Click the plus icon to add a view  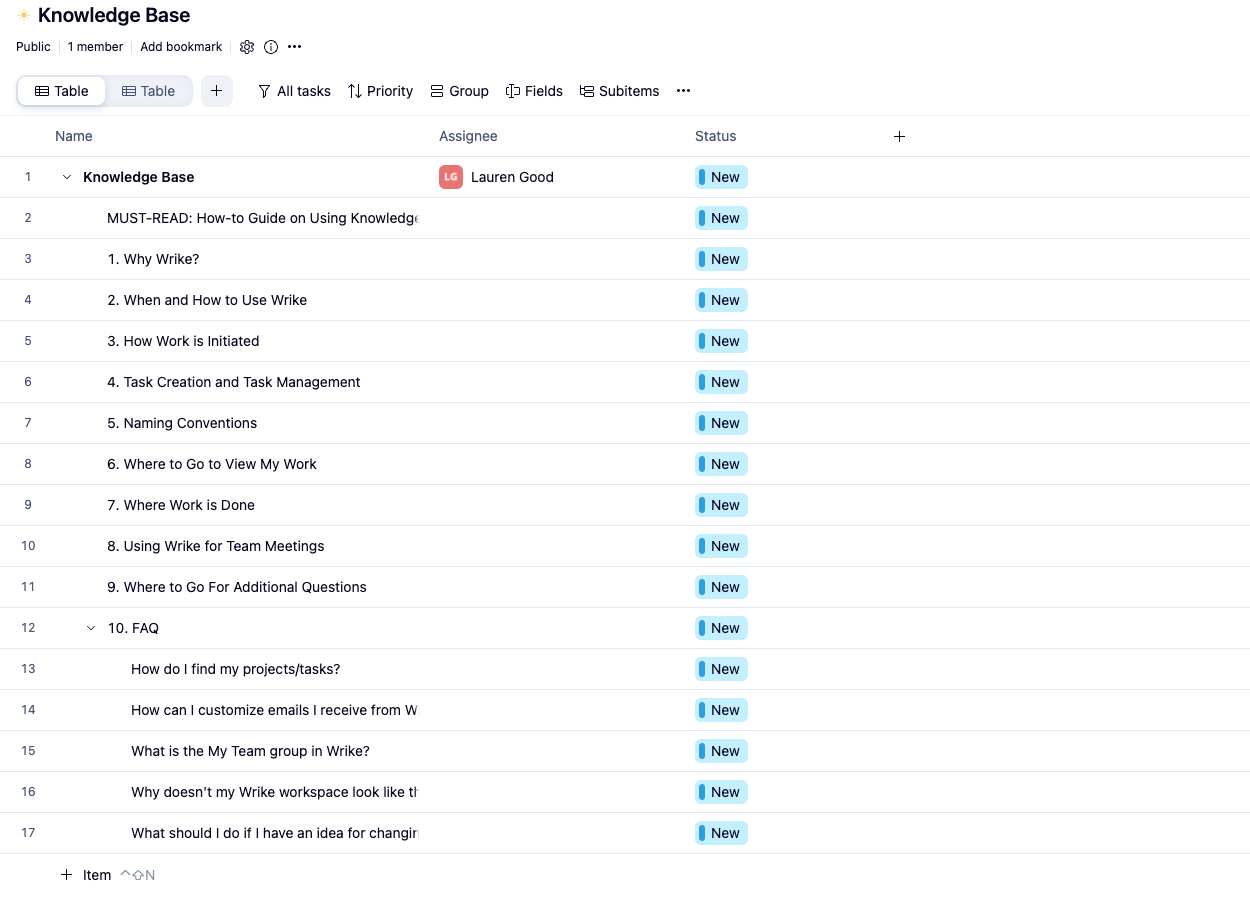(x=216, y=90)
